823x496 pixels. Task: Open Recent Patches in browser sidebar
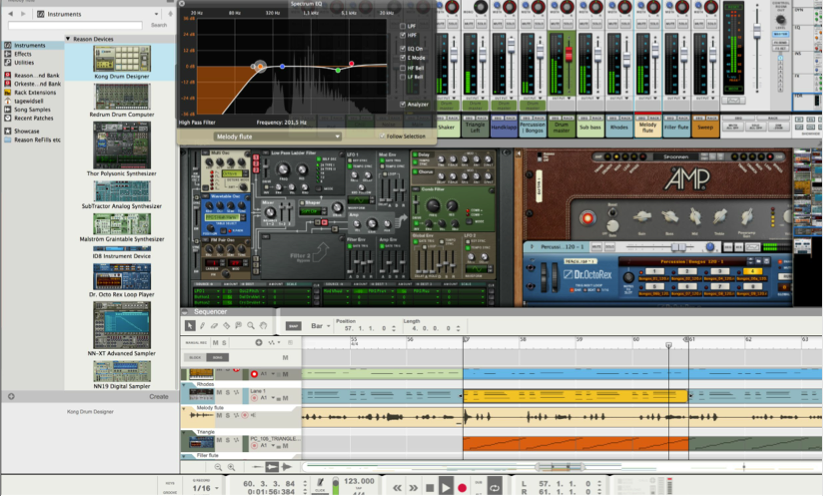pos(34,118)
